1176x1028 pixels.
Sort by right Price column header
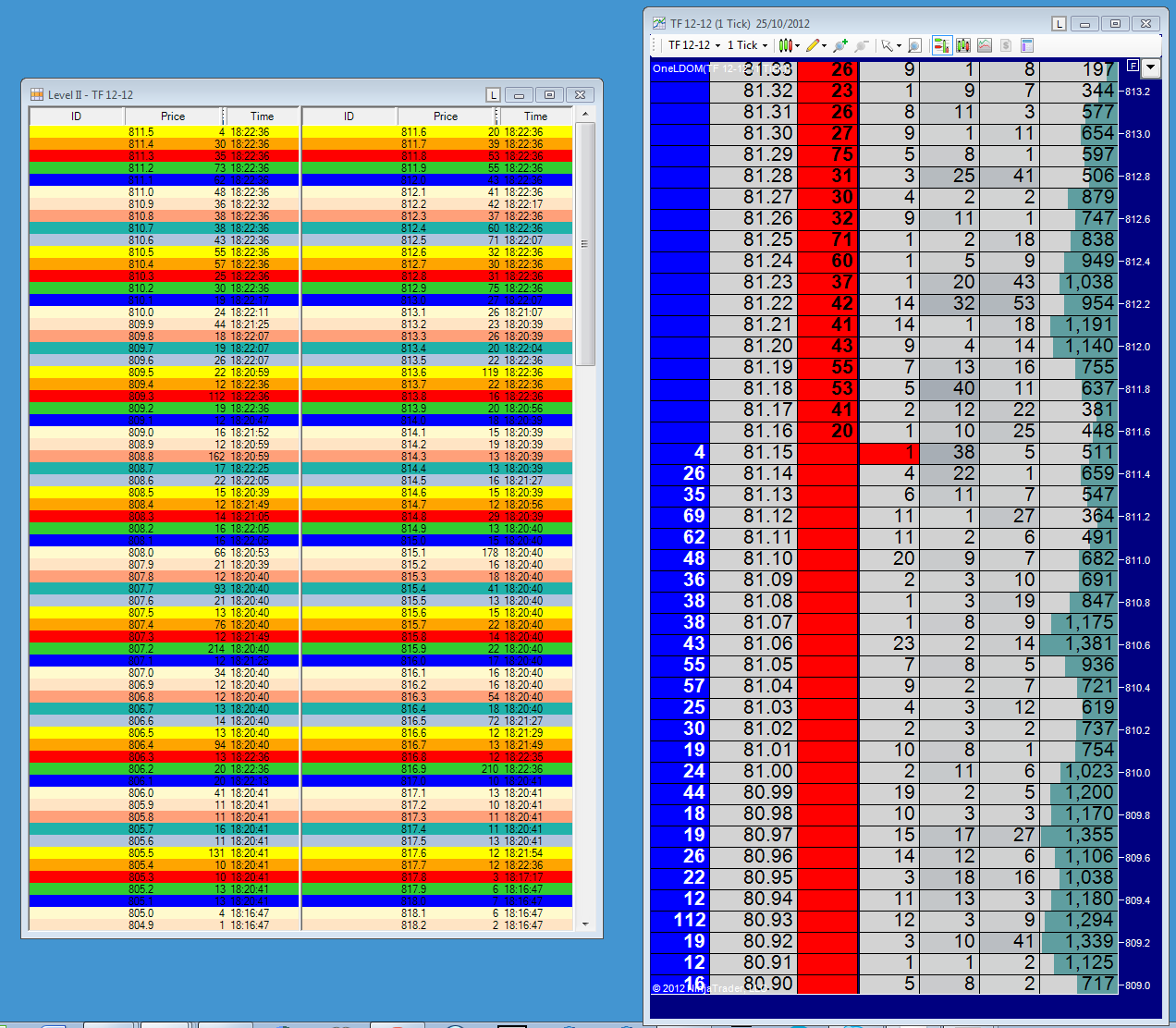446,116
